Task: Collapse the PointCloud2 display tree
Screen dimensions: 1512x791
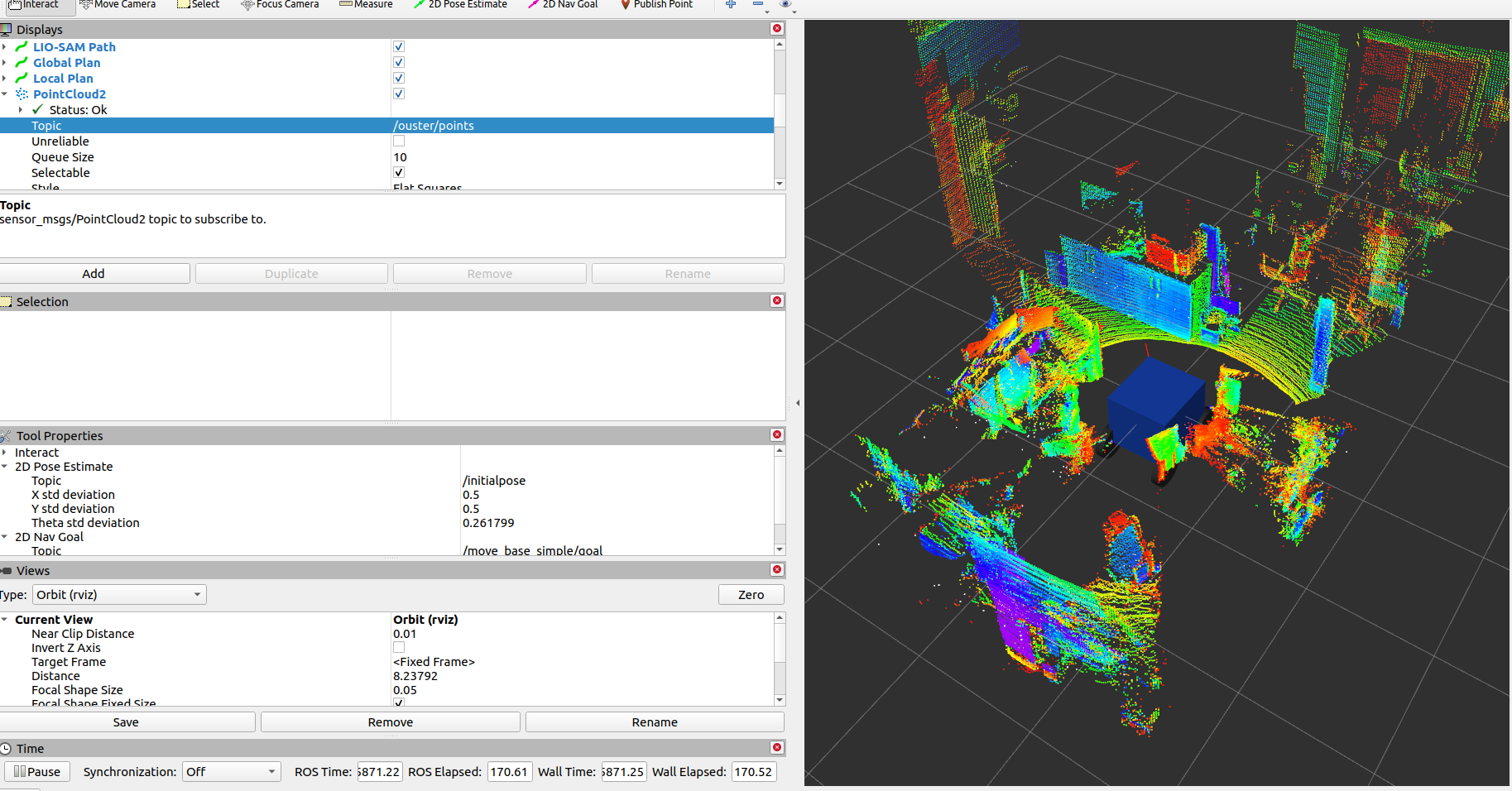Action: [5, 94]
